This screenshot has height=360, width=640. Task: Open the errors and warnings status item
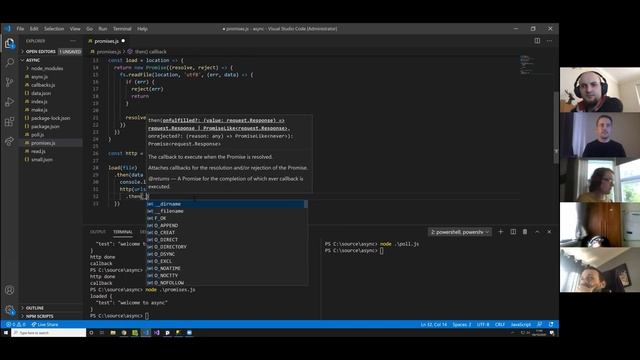point(16,324)
